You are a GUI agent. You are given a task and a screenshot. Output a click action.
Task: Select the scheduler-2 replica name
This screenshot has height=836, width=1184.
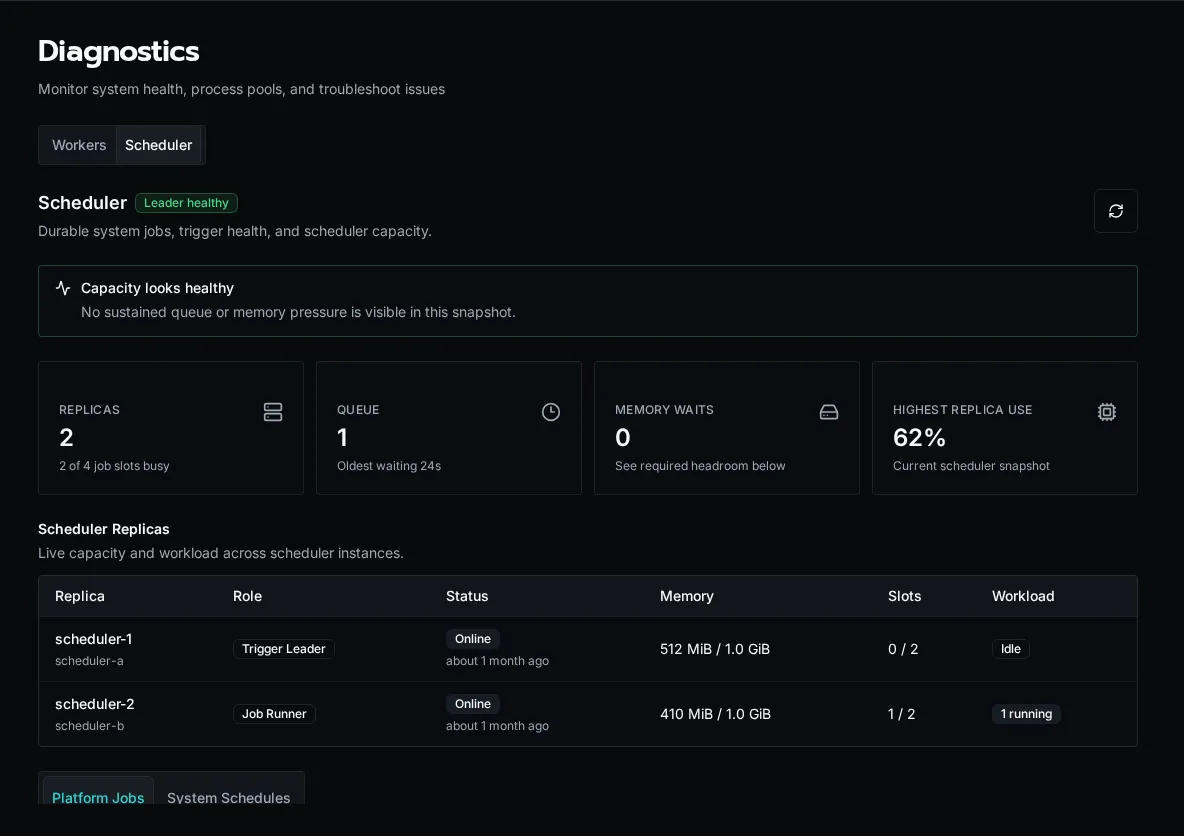94,704
